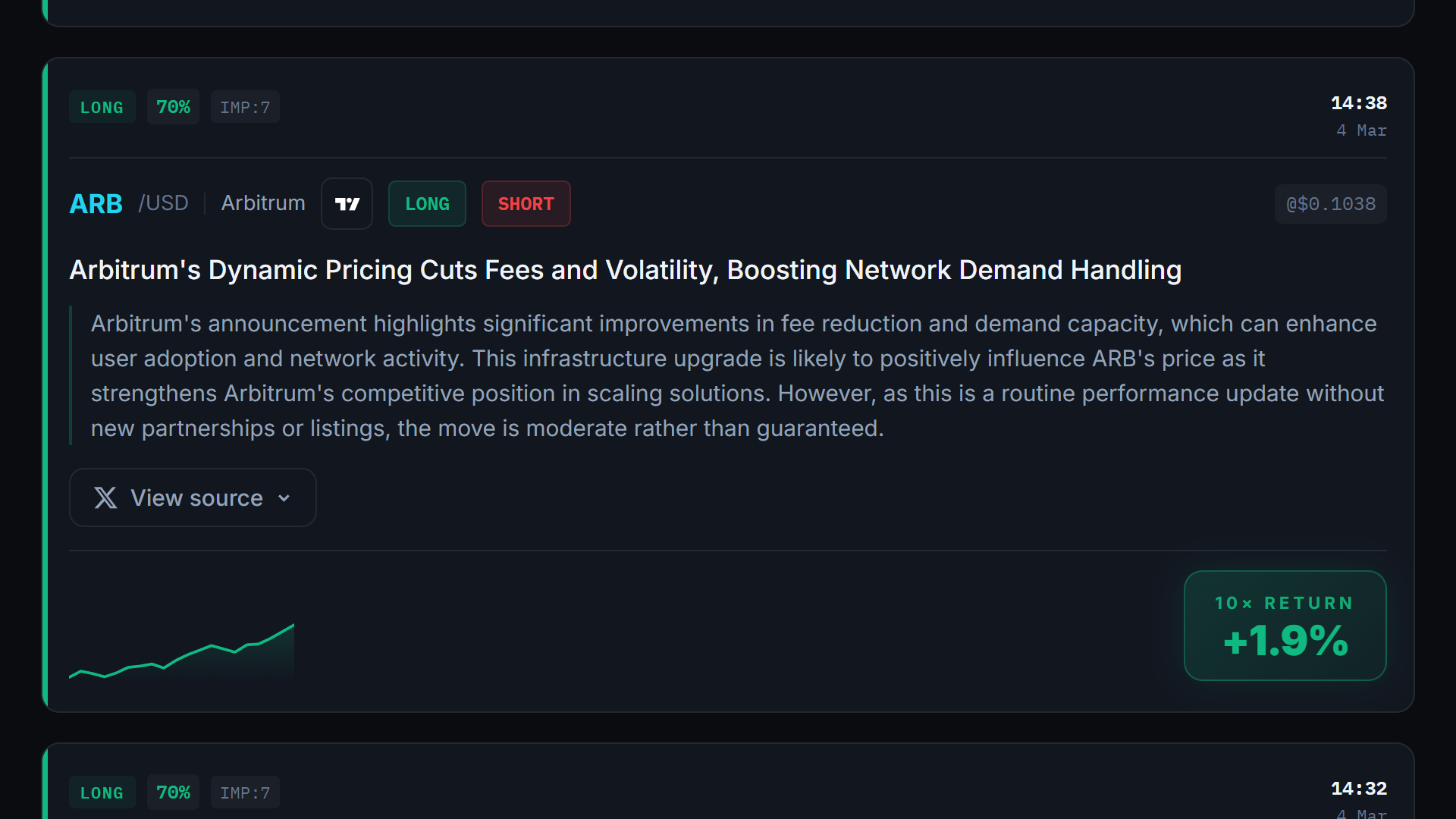Click the ARB ticker symbol
This screenshot has width=1456, height=819.
(x=96, y=204)
